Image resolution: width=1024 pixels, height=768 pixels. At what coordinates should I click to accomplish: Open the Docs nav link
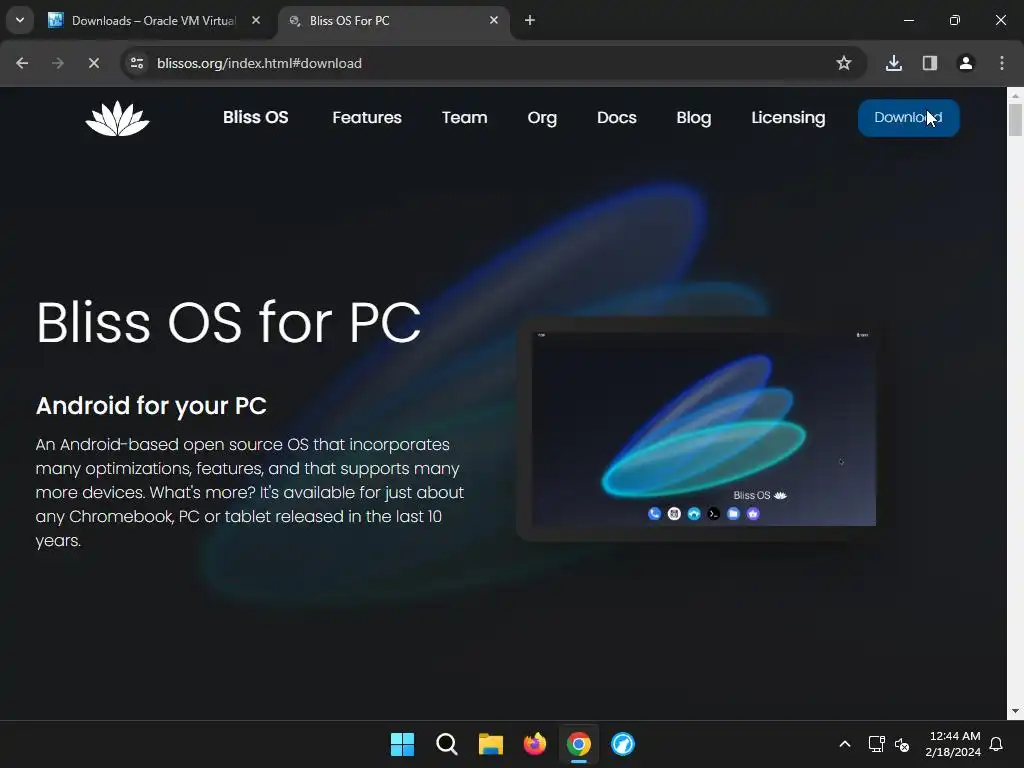point(616,118)
